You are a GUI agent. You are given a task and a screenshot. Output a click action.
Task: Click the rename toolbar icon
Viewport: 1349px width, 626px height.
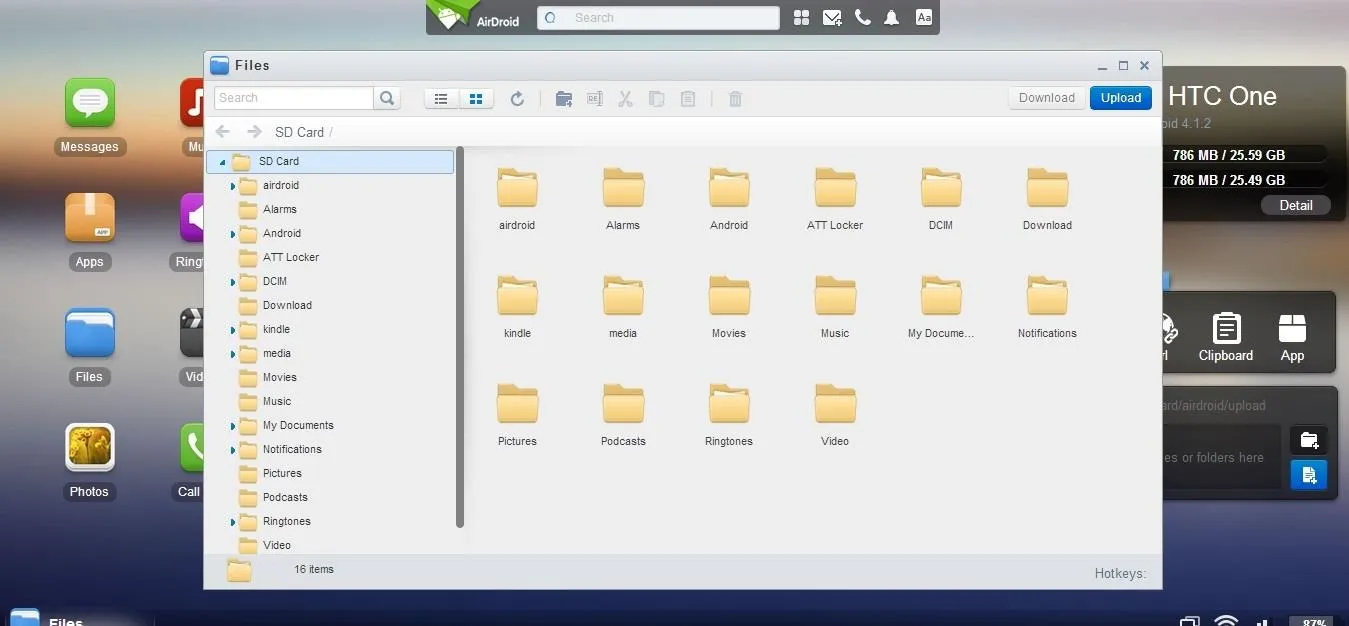point(595,99)
